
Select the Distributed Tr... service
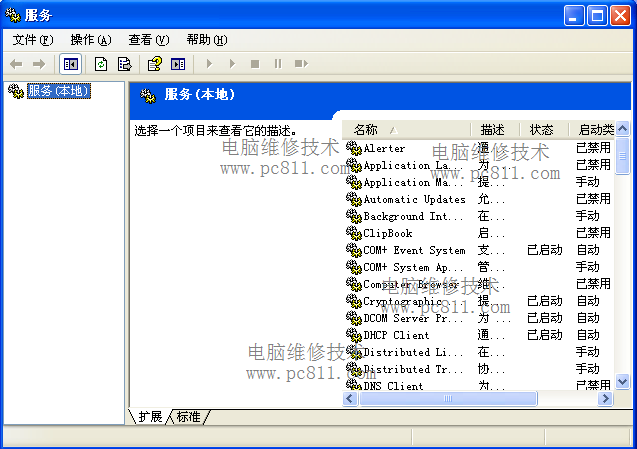479,369
